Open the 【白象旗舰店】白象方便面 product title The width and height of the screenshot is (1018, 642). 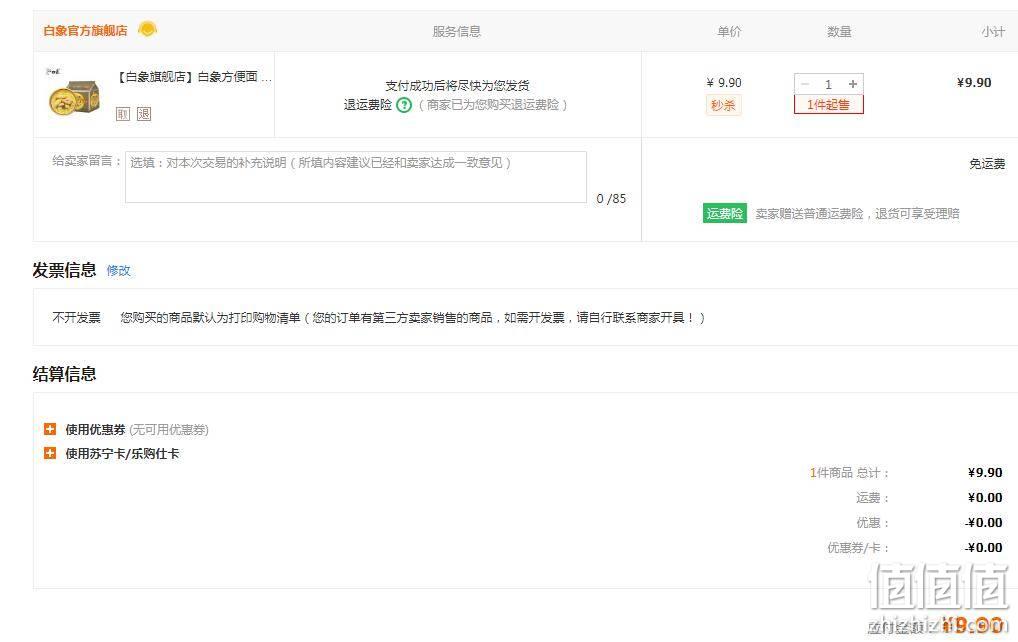click(194, 77)
